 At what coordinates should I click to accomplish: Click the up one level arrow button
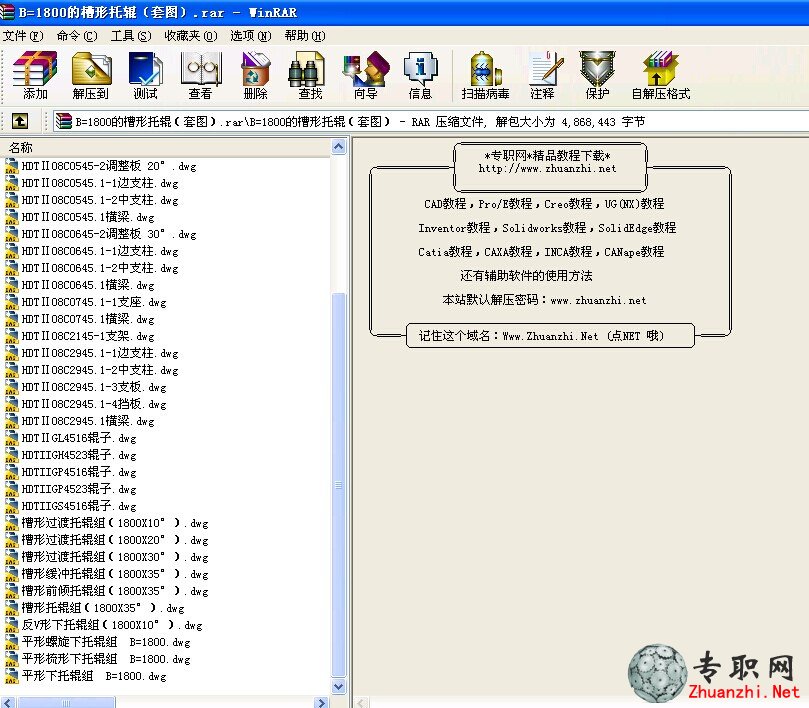click(20, 121)
